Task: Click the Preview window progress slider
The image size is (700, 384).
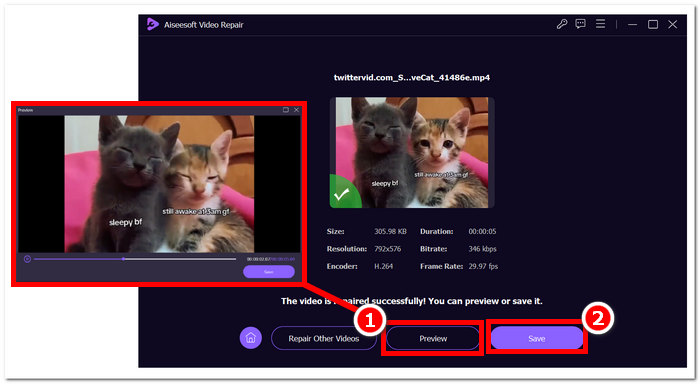Action: (x=135, y=259)
